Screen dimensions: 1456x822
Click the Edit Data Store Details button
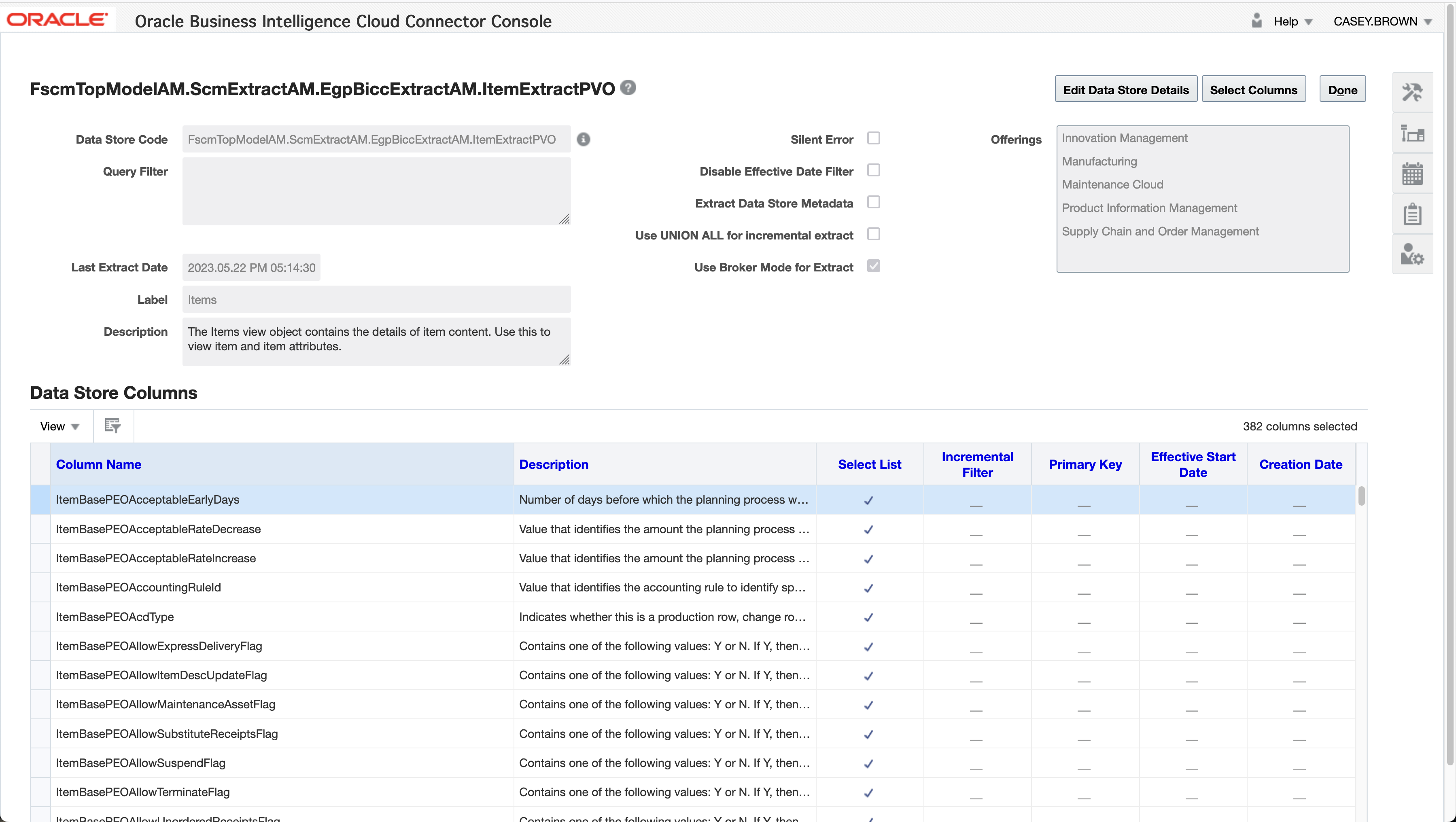click(1125, 90)
